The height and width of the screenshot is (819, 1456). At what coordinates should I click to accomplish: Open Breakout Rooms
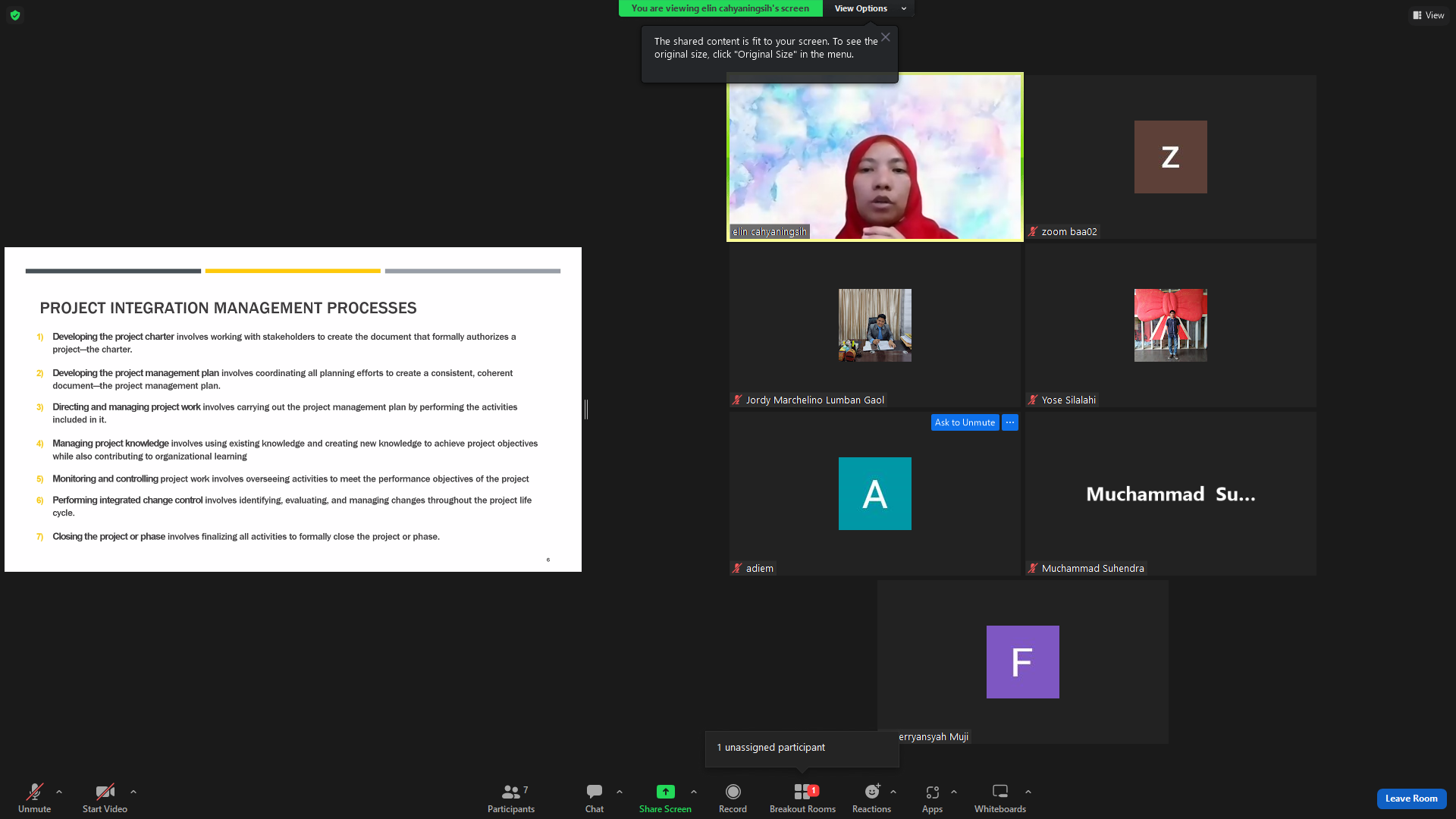coord(802,798)
